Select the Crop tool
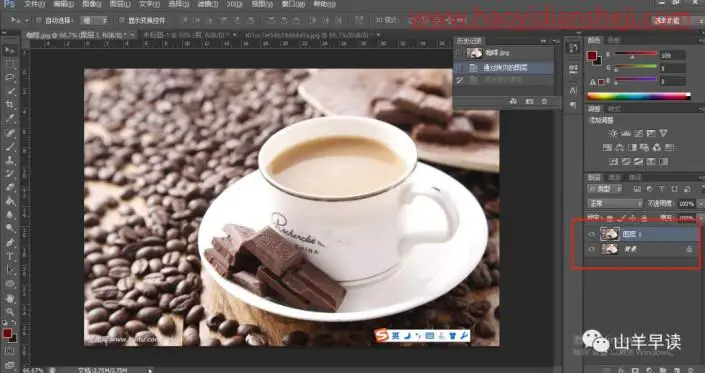The height and width of the screenshot is (373, 705). 10,105
